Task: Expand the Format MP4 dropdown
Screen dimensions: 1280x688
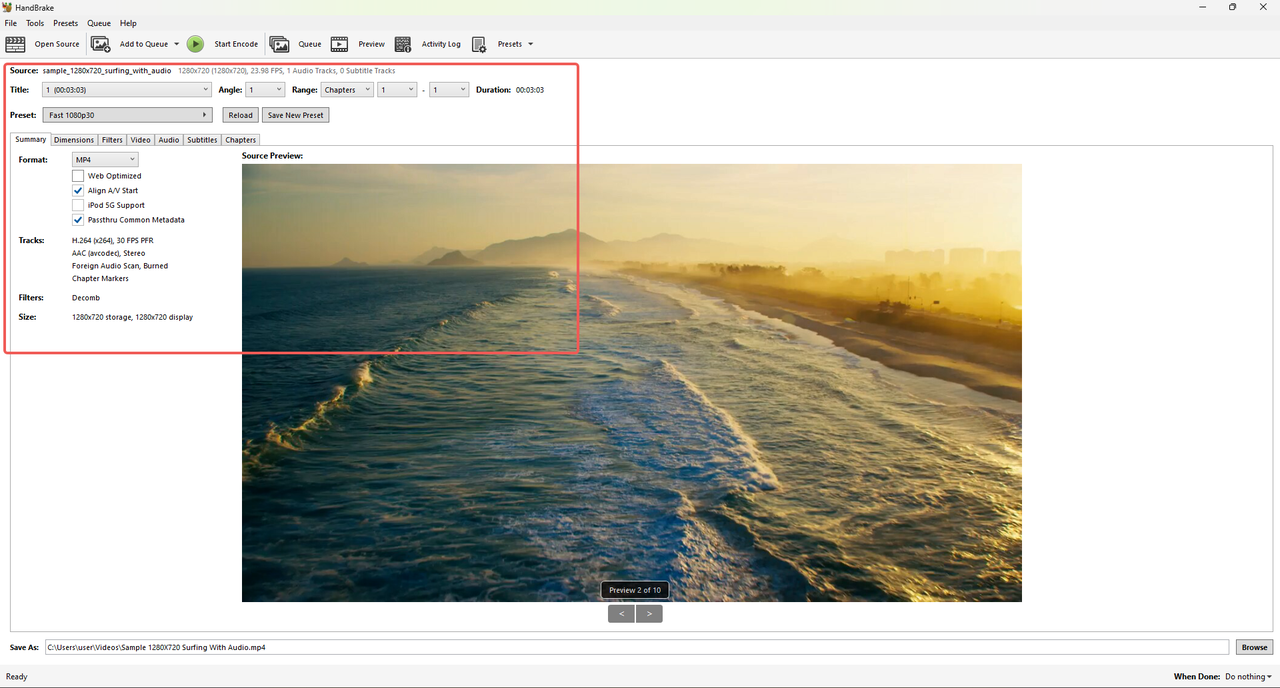Action: tap(105, 160)
